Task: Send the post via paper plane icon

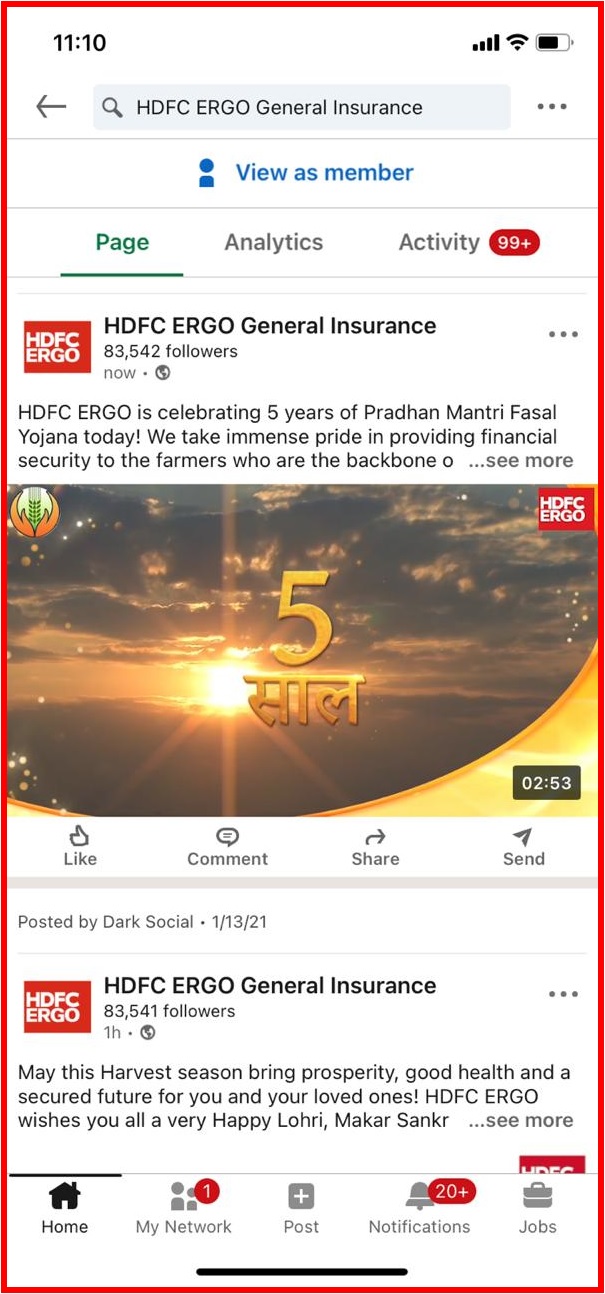Action: (x=524, y=847)
